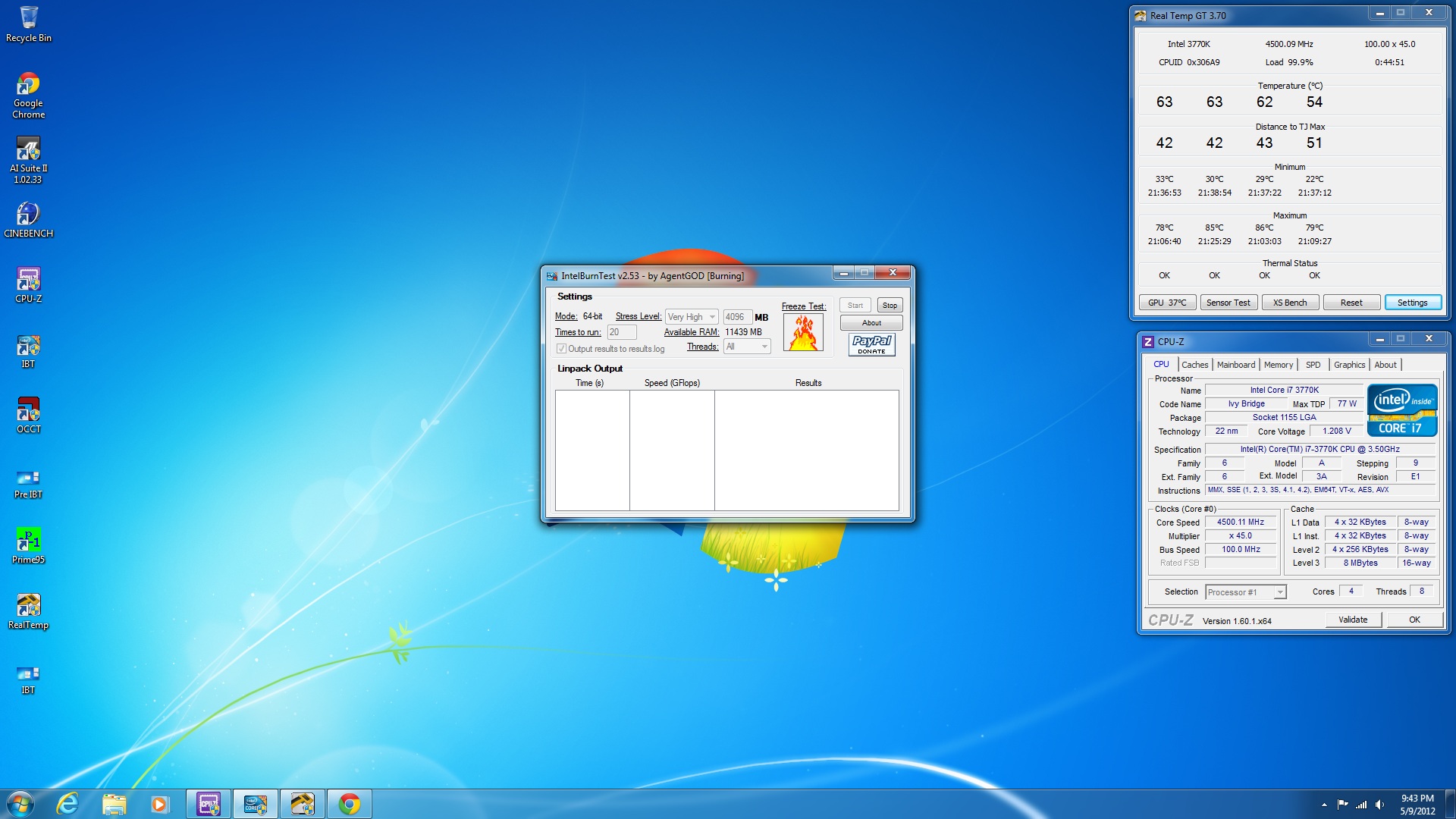Switch to IntelBurnTest taskbar button
Image resolution: width=1456 pixels, height=819 pixels.
(256, 804)
